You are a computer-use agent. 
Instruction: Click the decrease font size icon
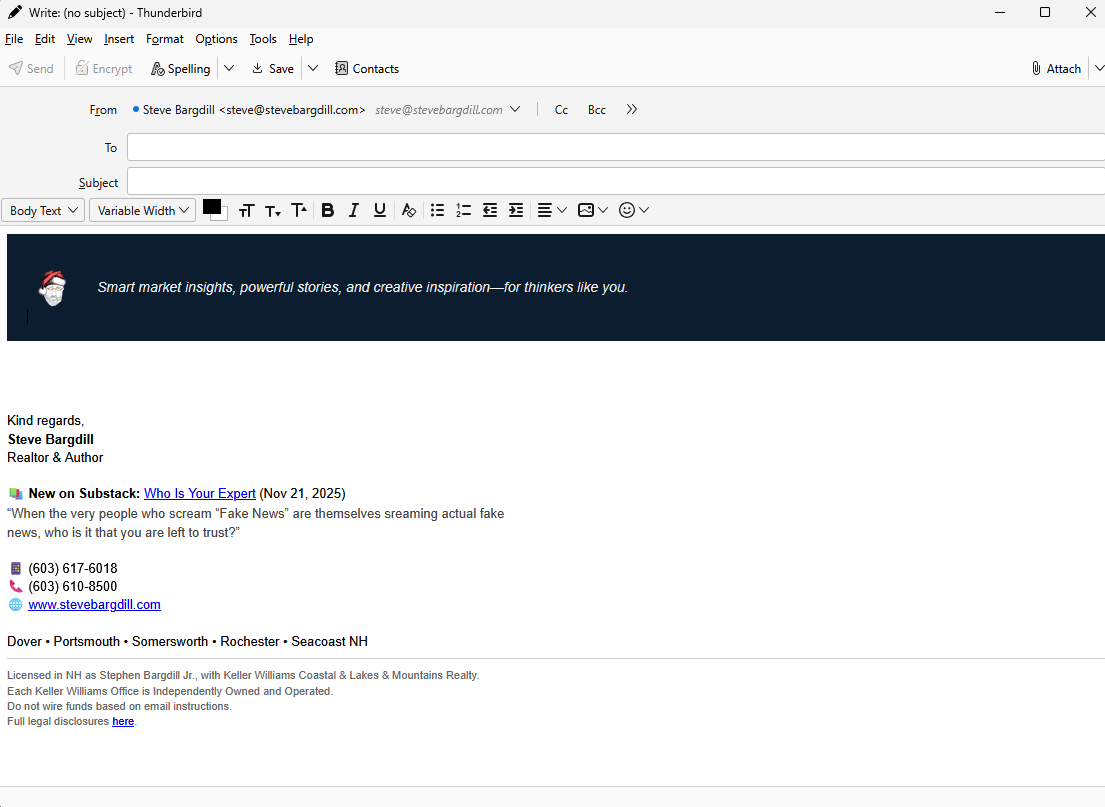pos(273,210)
